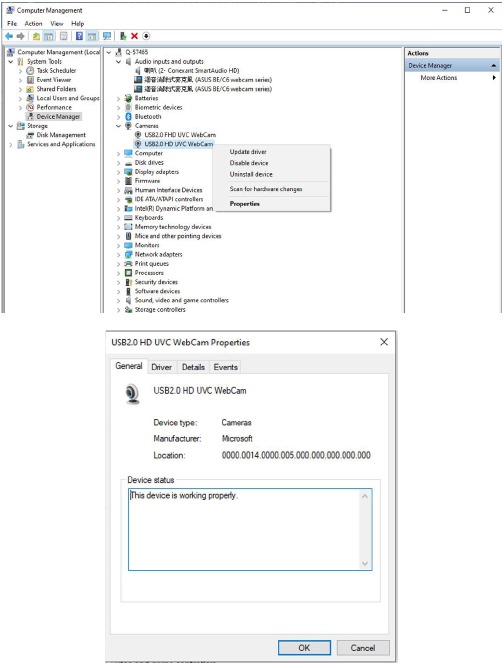Expand More Actions submenu arrow

click(x=494, y=78)
